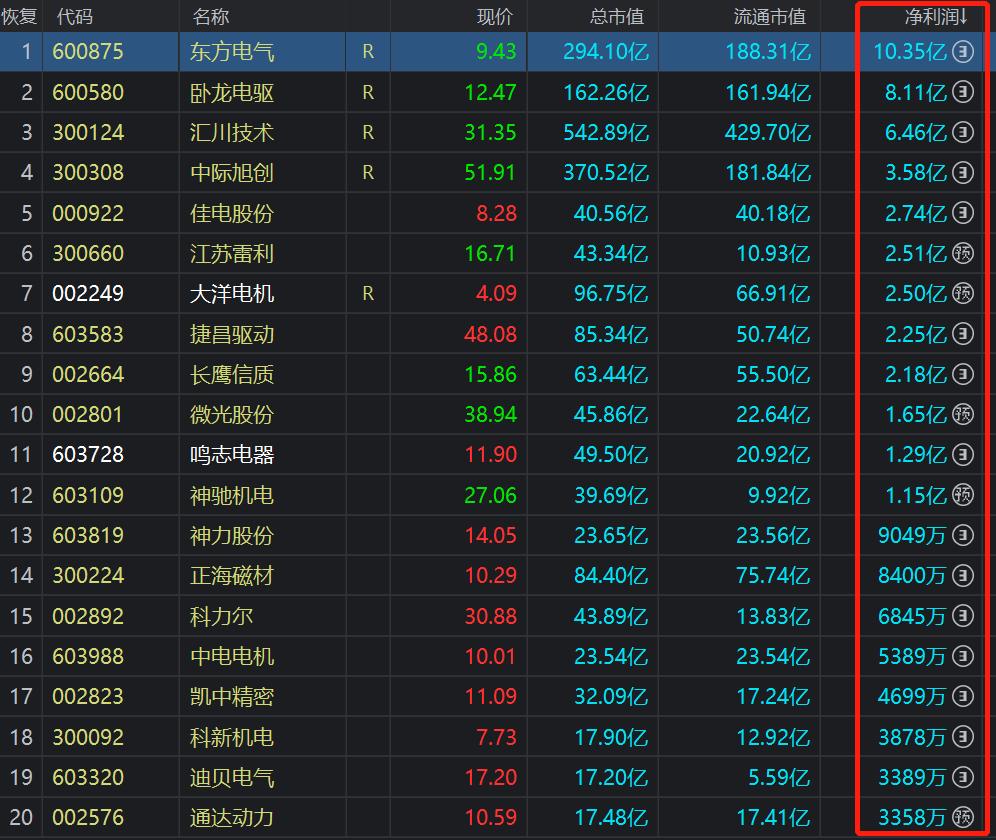Select stock code 603320
The image size is (996, 840).
coord(88,776)
